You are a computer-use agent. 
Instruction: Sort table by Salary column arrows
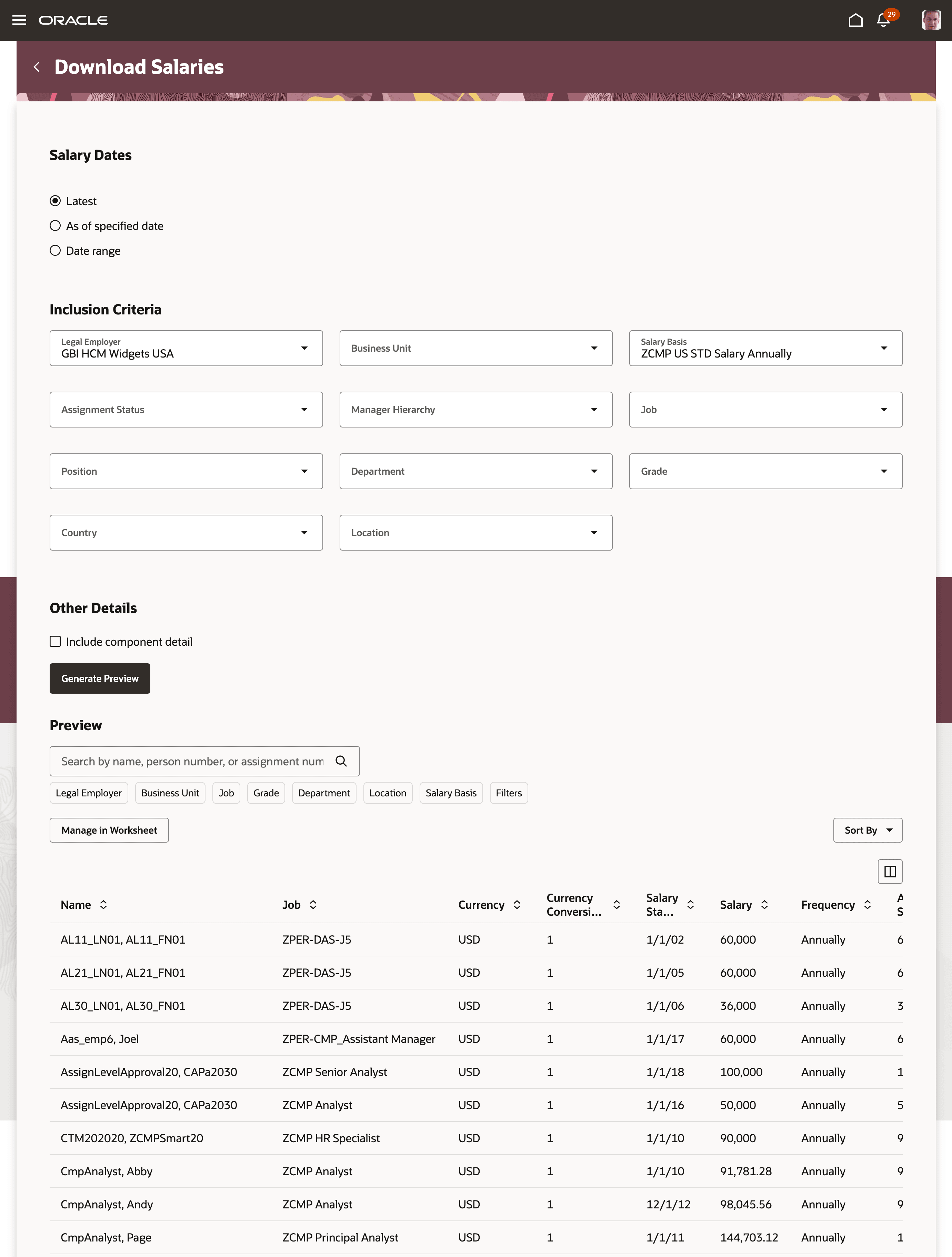tap(764, 905)
